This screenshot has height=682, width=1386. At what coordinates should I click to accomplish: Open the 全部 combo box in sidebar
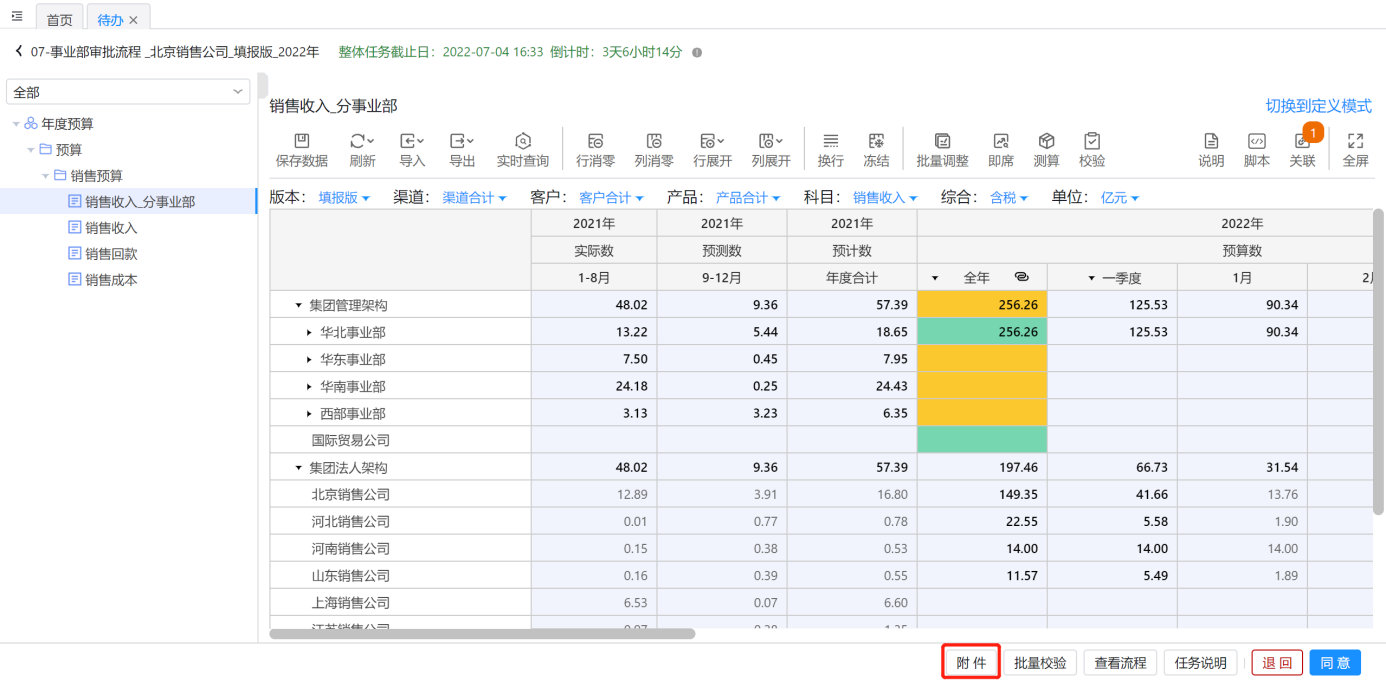pyautogui.click(x=128, y=92)
